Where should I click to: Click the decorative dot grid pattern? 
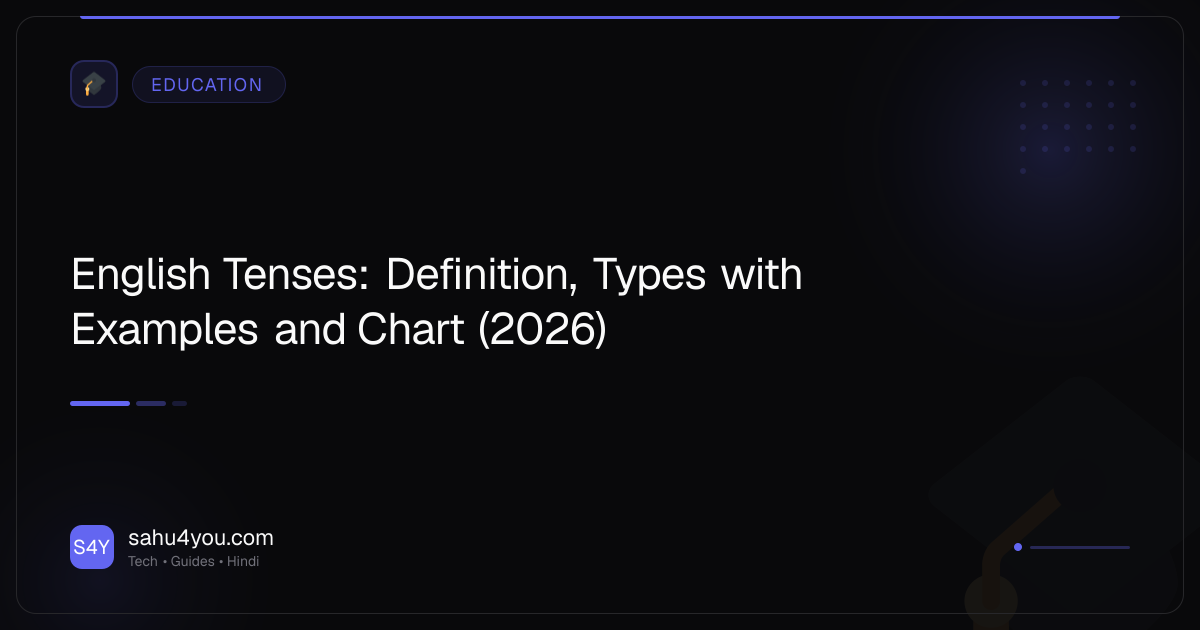coord(1077,116)
